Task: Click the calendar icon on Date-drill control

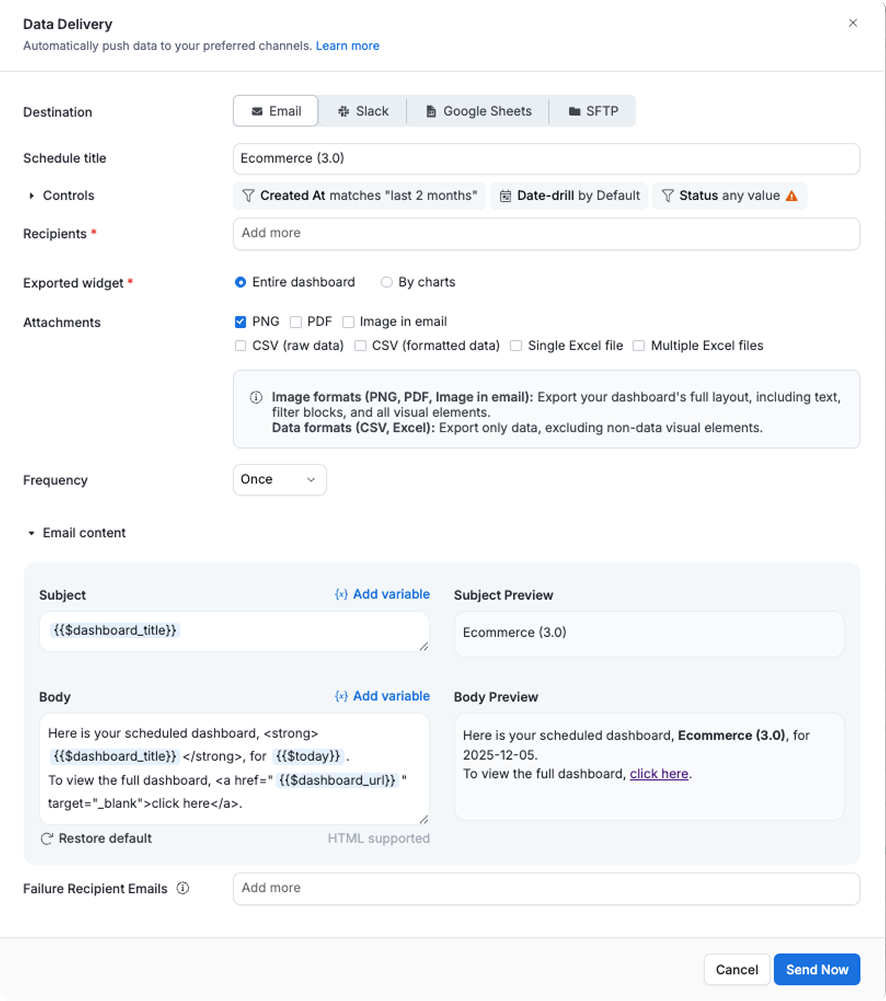Action: coord(506,195)
